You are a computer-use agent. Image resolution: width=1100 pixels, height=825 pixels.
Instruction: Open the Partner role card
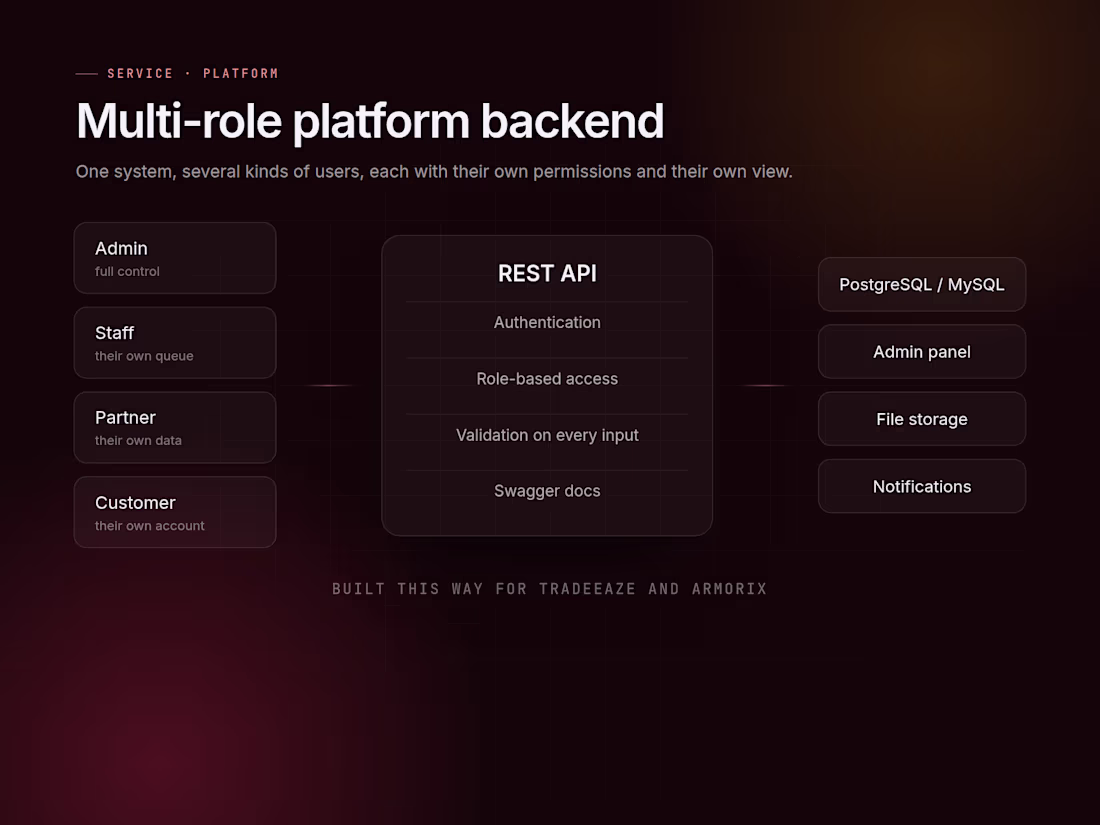175,427
